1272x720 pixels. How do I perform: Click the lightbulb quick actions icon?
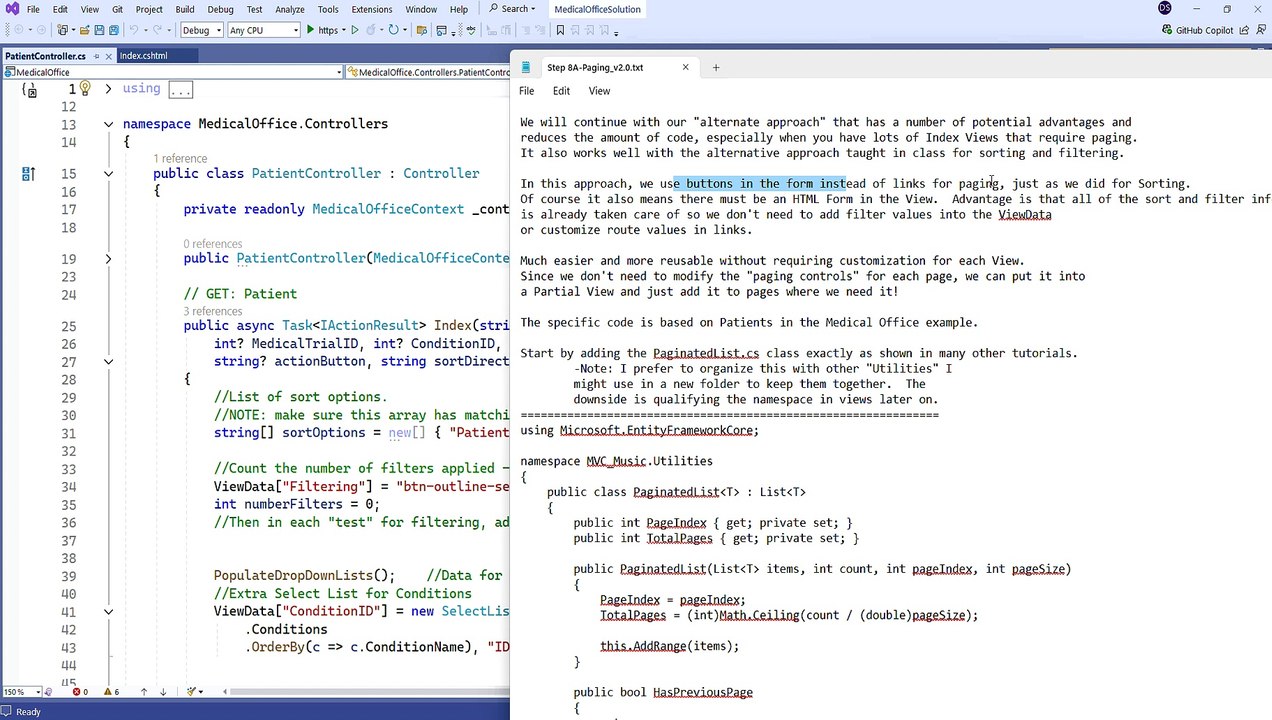(x=85, y=89)
